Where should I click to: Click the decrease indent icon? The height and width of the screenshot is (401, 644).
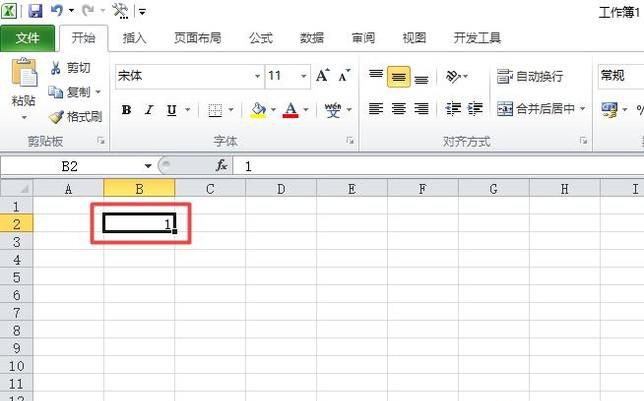(x=453, y=109)
